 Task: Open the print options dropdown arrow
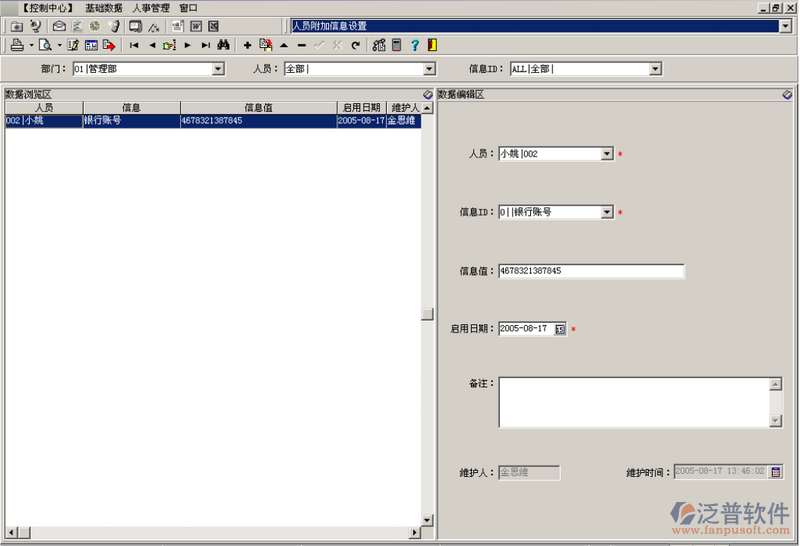[x=31, y=45]
